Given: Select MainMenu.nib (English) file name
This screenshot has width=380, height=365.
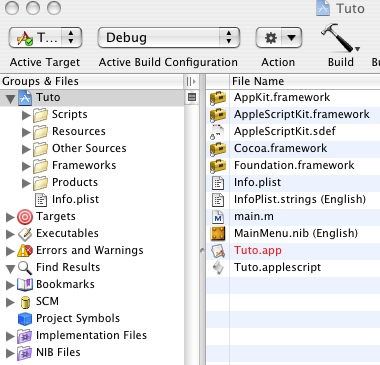Looking at the screenshot, I should [x=296, y=233].
